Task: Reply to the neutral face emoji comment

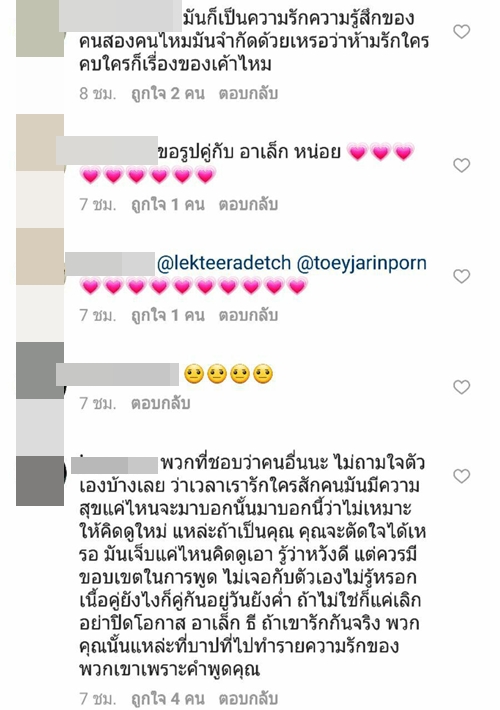Action: [160, 403]
